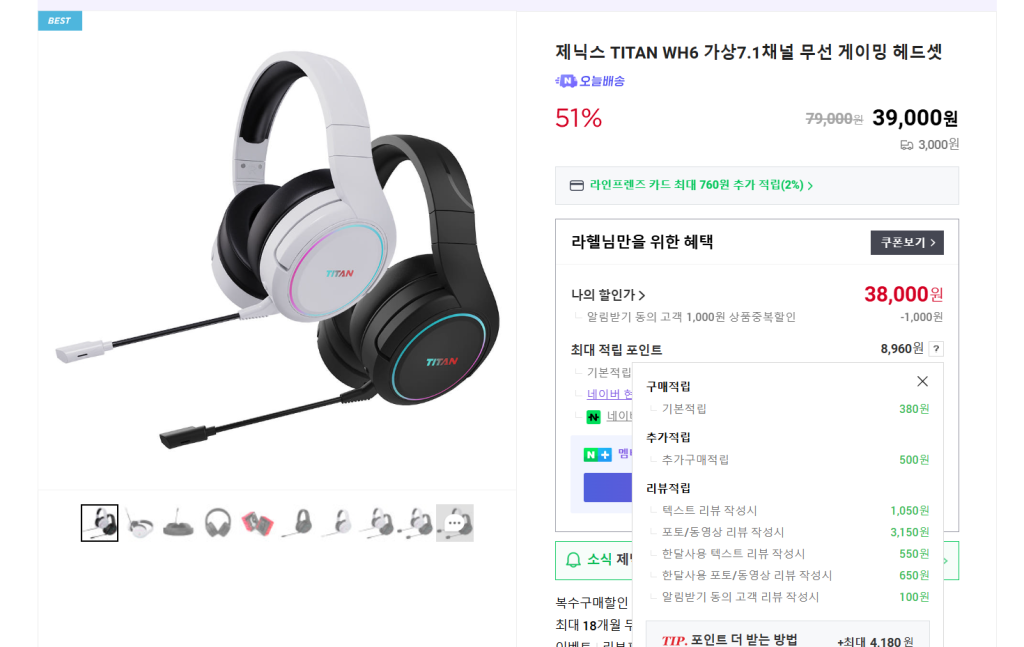Click the green Naver Pay N icon

coord(593,417)
